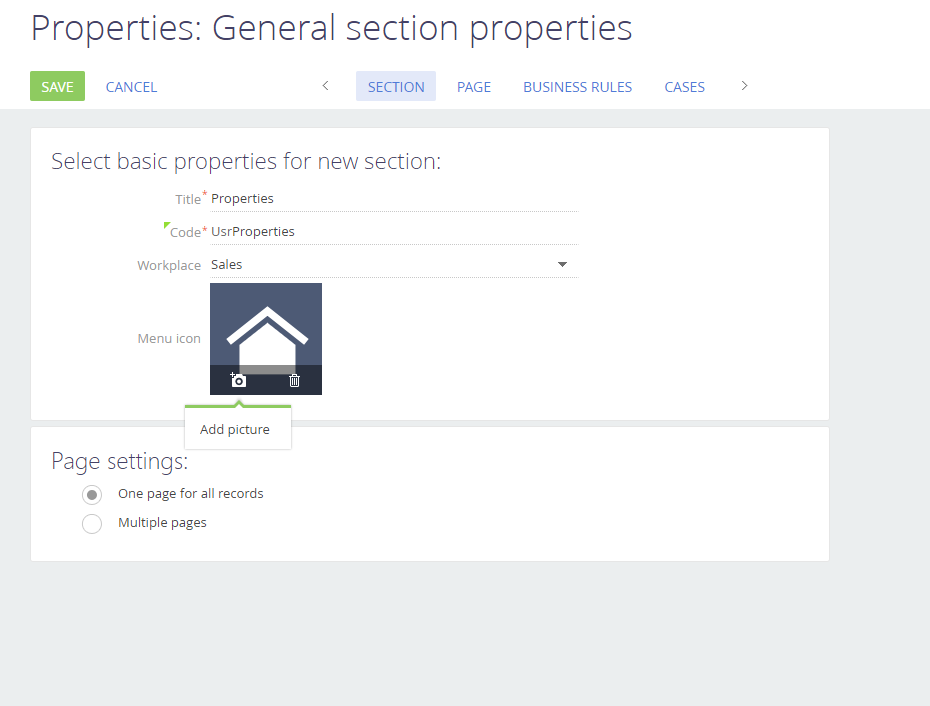Viewport: 930px width, 706px height.
Task: Click the CANCEL link
Action: [131, 87]
